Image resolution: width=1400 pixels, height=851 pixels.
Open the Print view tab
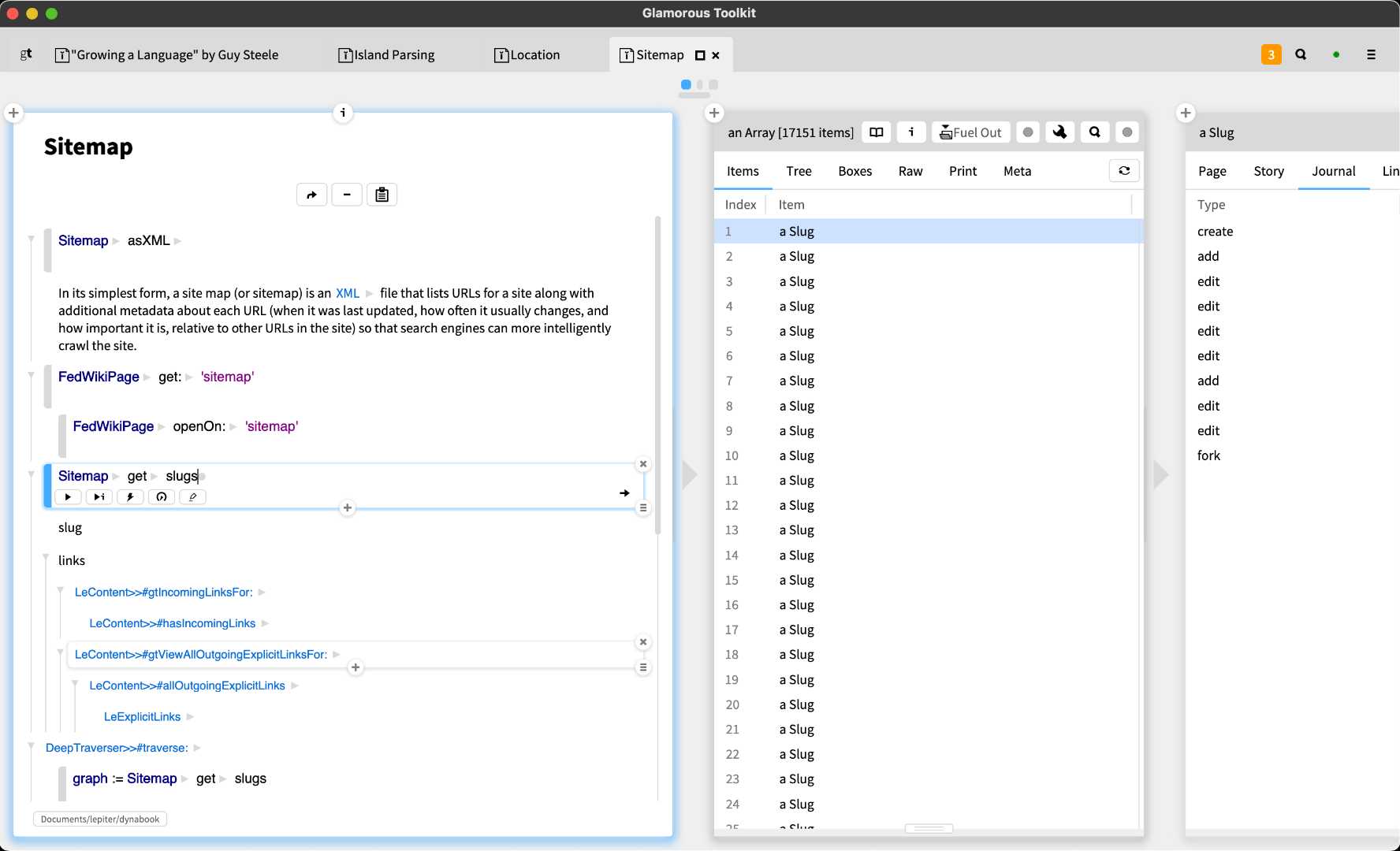pos(963,171)
